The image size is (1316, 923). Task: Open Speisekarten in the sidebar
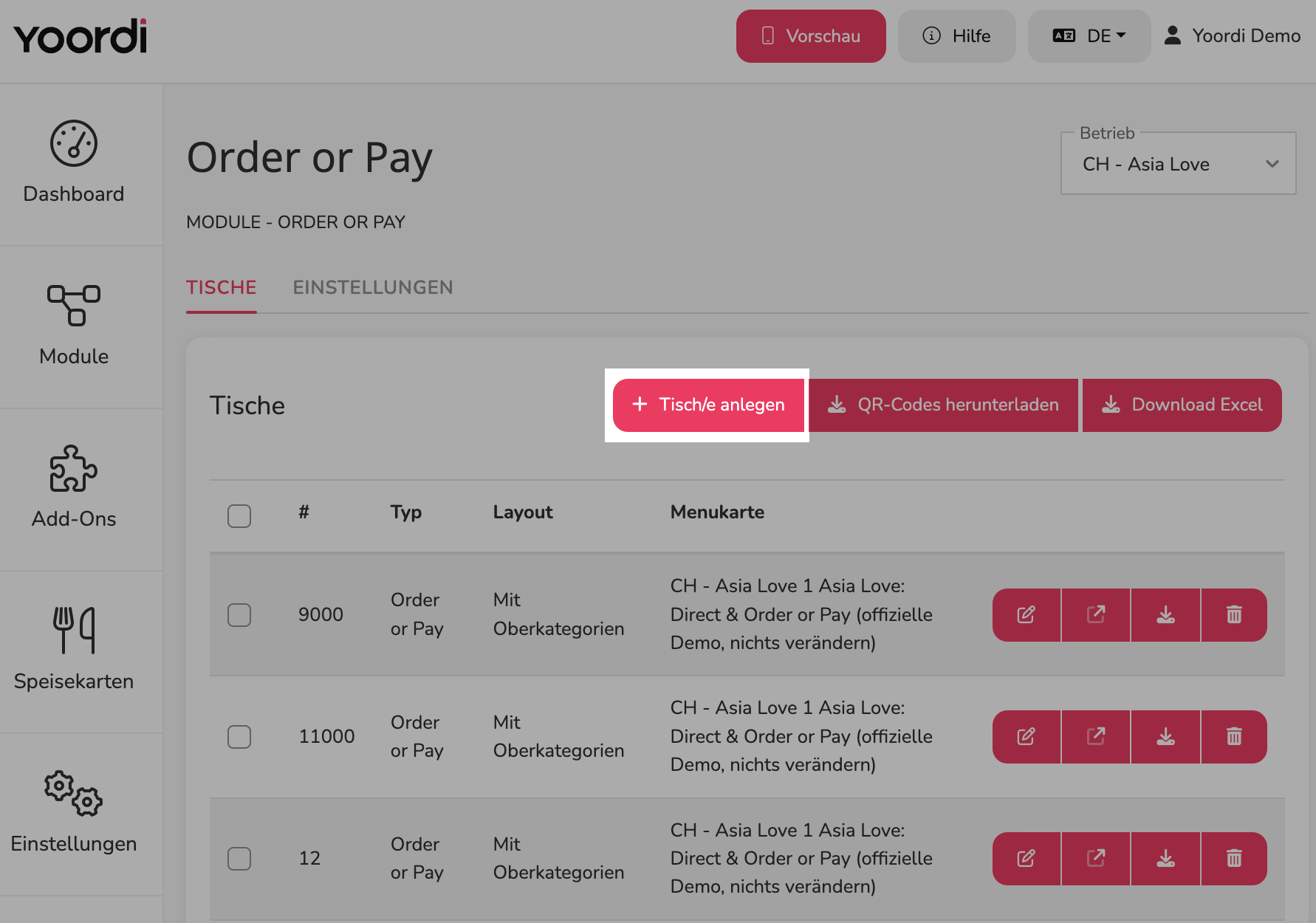click(74, 651)
